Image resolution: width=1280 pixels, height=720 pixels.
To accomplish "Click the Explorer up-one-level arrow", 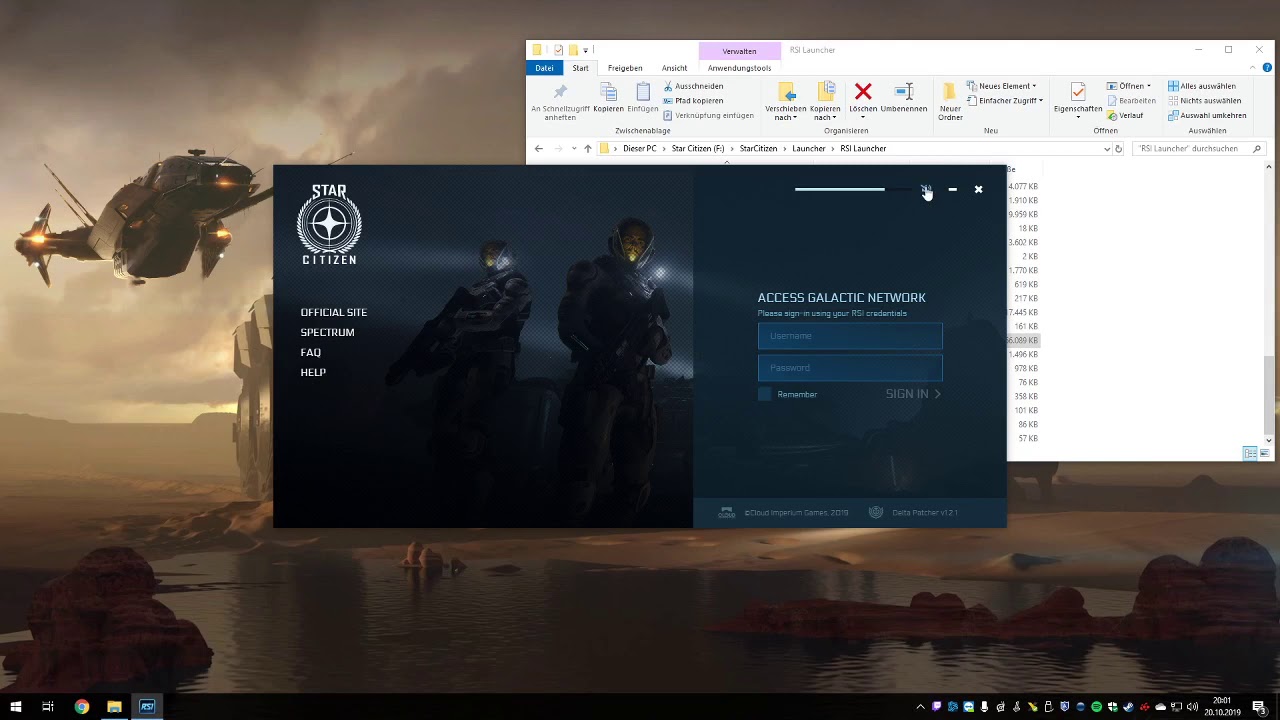I will (x=587, y=148).
